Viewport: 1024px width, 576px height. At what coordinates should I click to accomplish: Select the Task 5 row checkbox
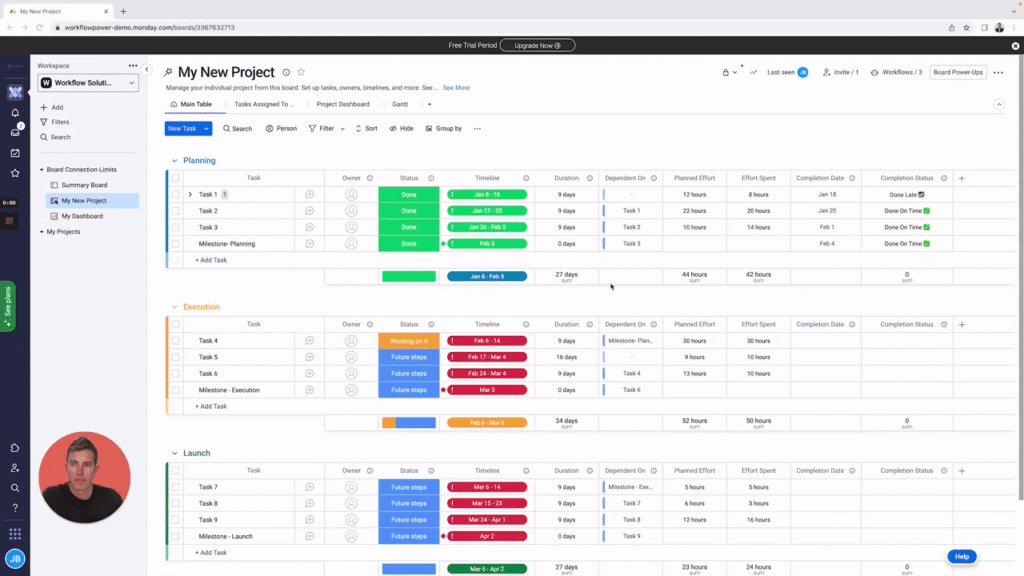pos(176,357)
